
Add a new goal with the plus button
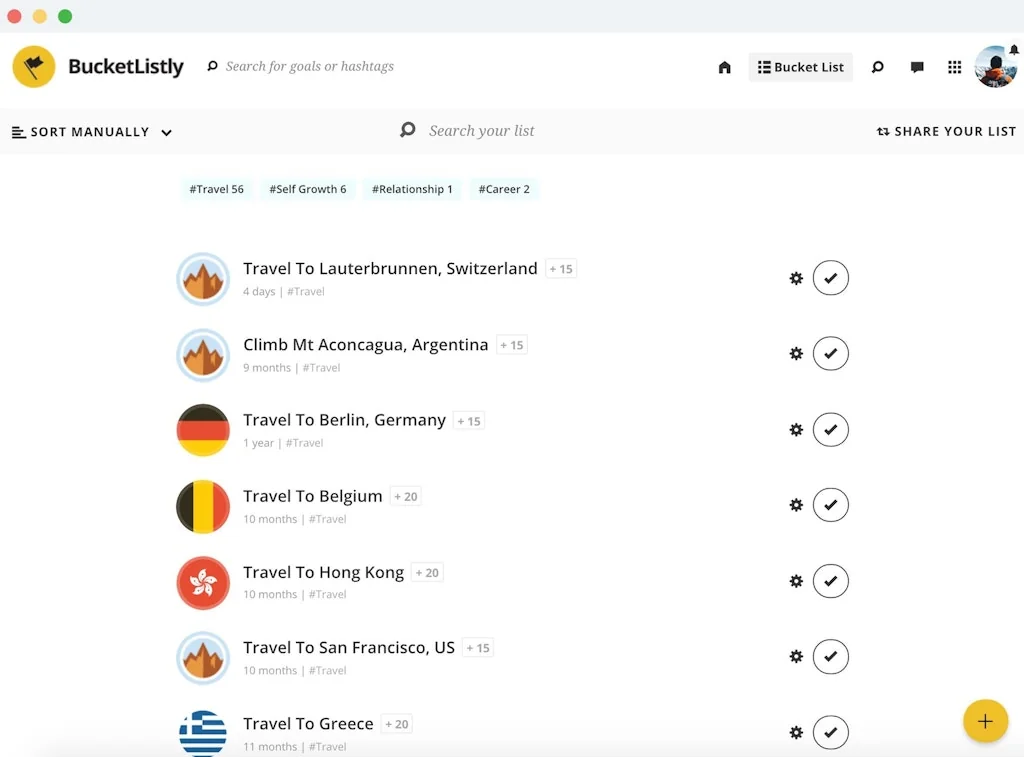coord(986,721)
